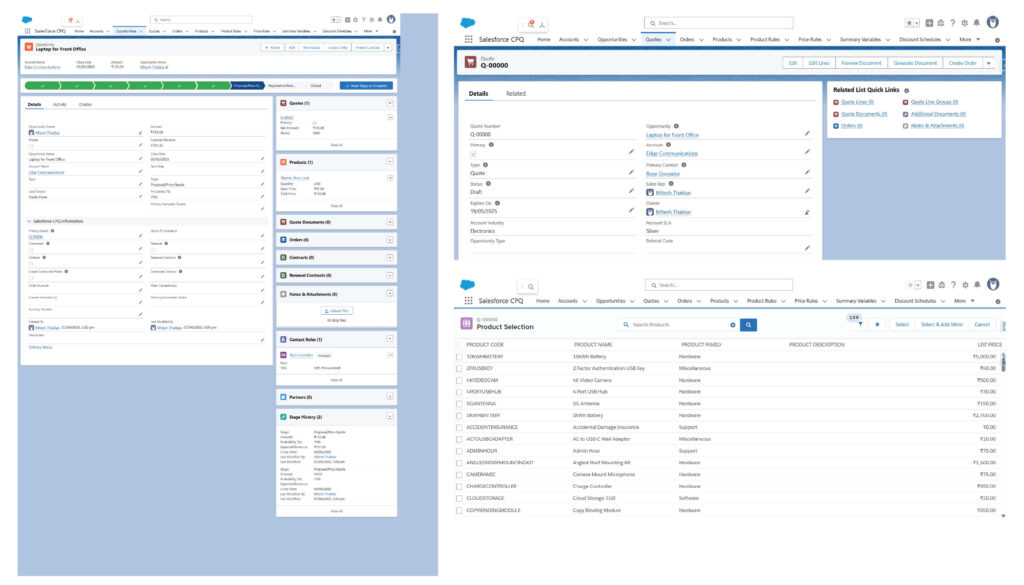Check the ACCIDENTINSURANCE product row checkbox
This screenshot has height=585, width=1024.
tap(459, 428)
